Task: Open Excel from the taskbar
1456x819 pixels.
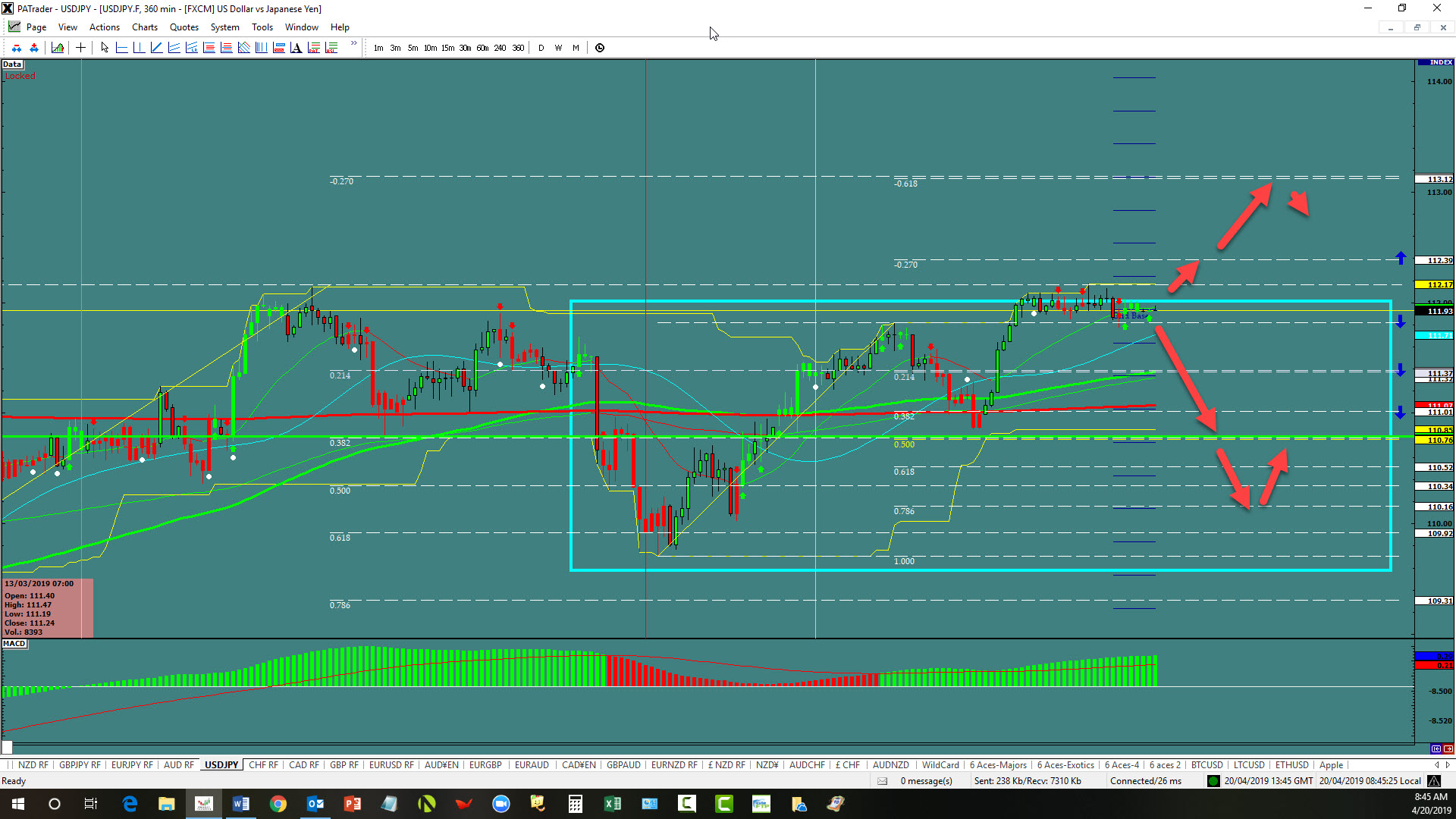Action: 613,804
